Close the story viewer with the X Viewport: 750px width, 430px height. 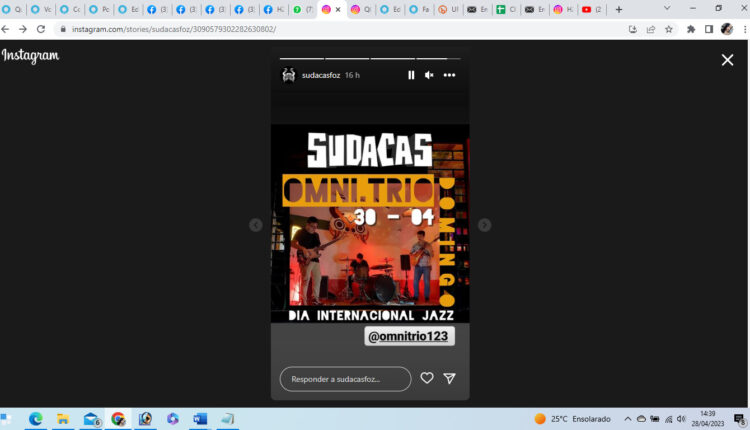tap(727, 60)
